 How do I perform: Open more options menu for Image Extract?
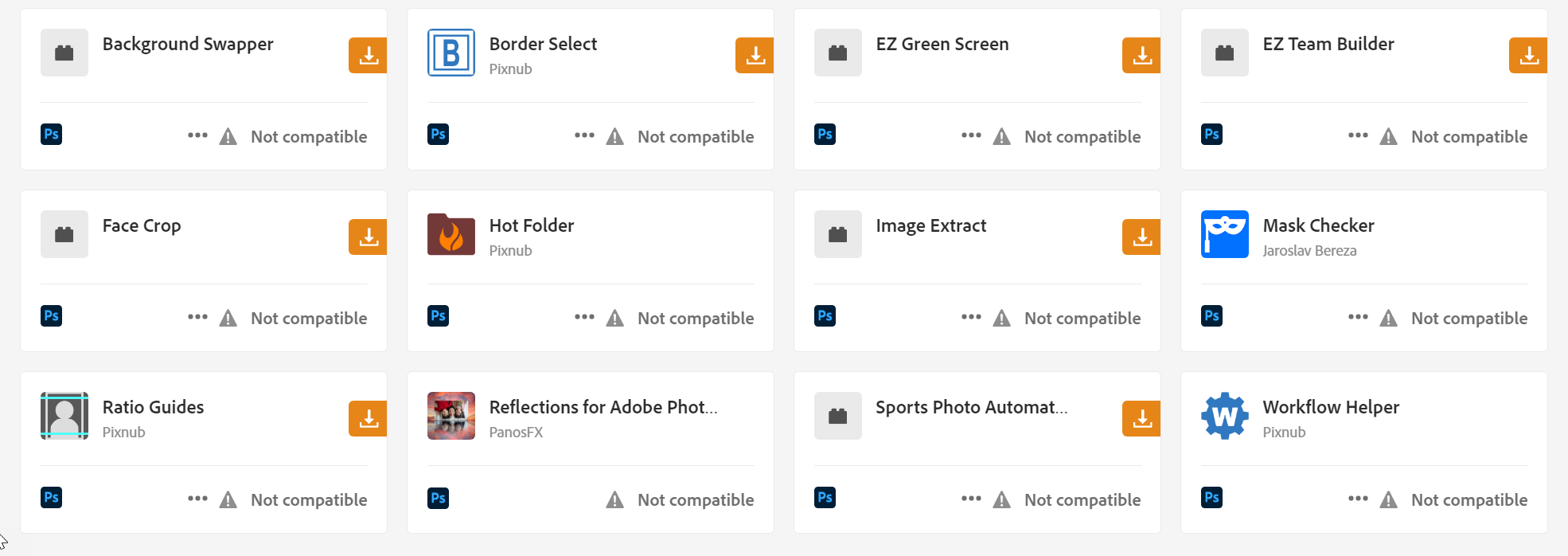pyautogui.click(x=971, y=317)
